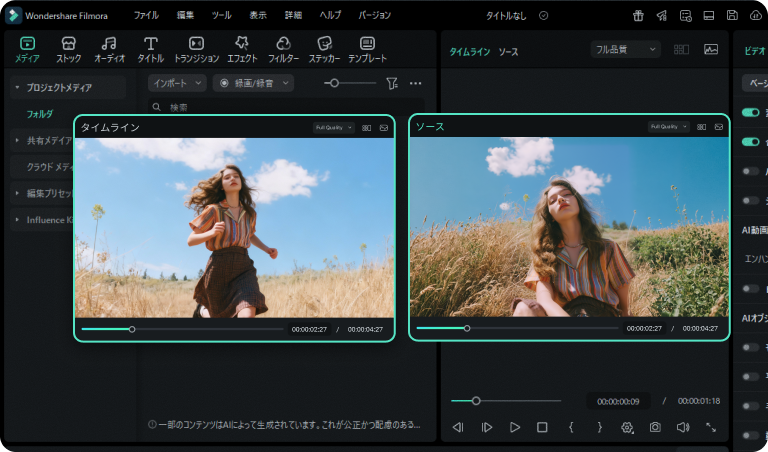Click the volume speaker icon in the preview
This screenshot has width=768, height=452.
click(683, 427)
